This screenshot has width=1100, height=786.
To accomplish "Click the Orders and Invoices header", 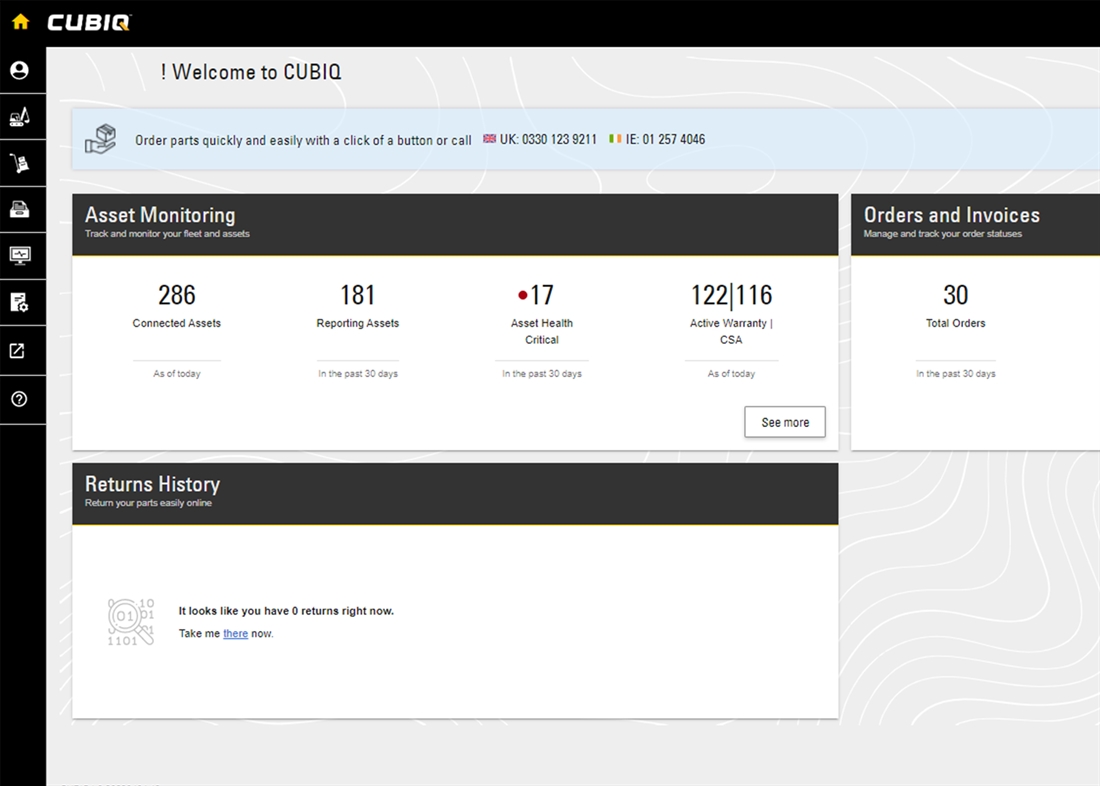I will coord(952,215).
